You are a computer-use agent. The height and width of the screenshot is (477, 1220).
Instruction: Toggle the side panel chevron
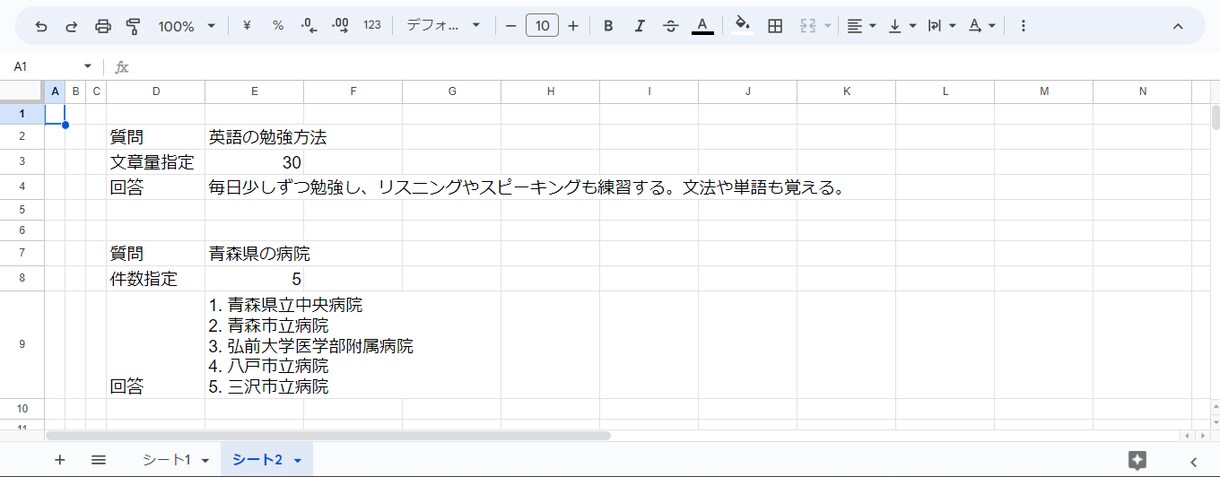click(x=1193, y=461)
